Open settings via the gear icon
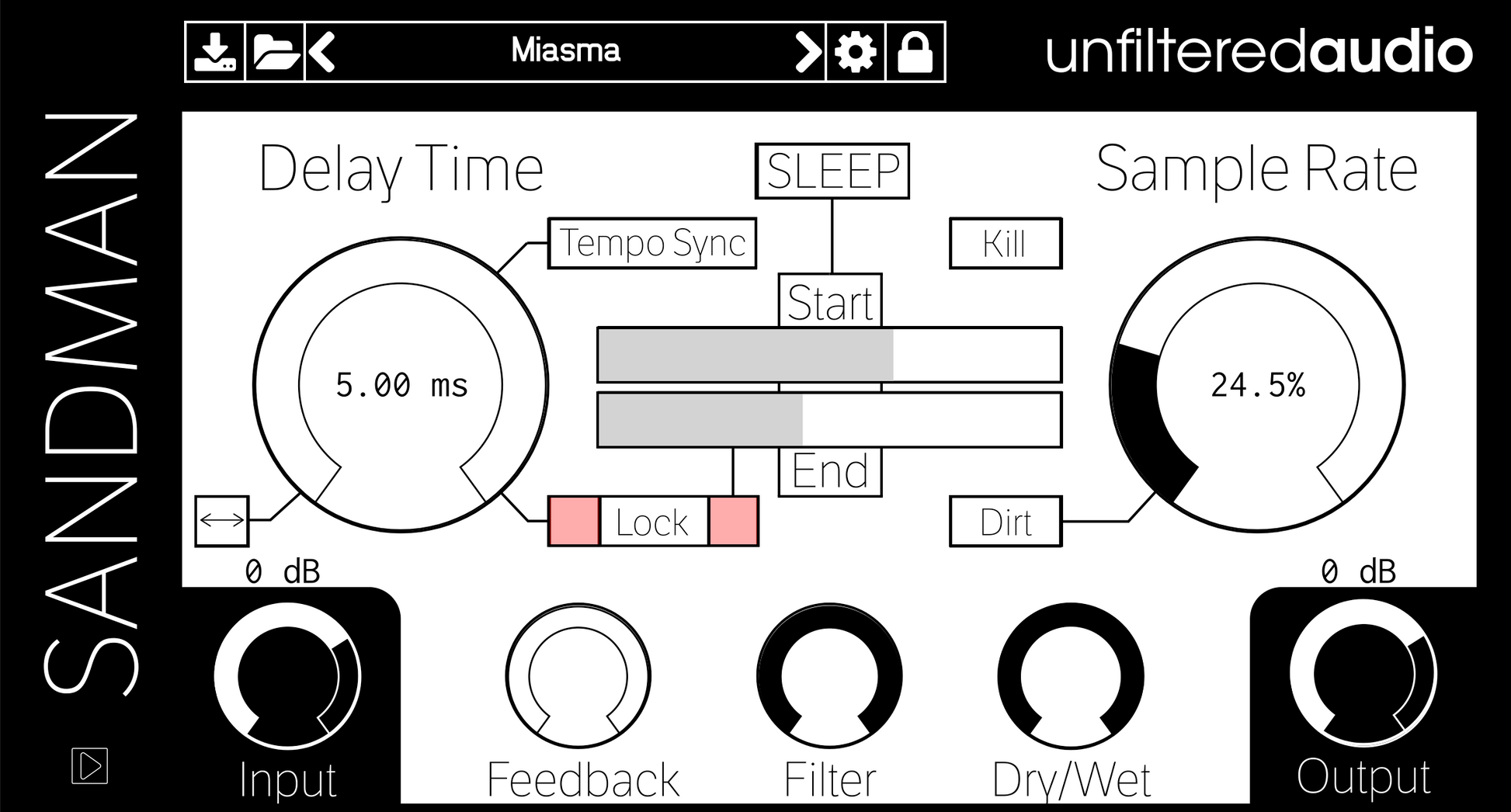The image size is (1511, 812). [x=856, y=52]
